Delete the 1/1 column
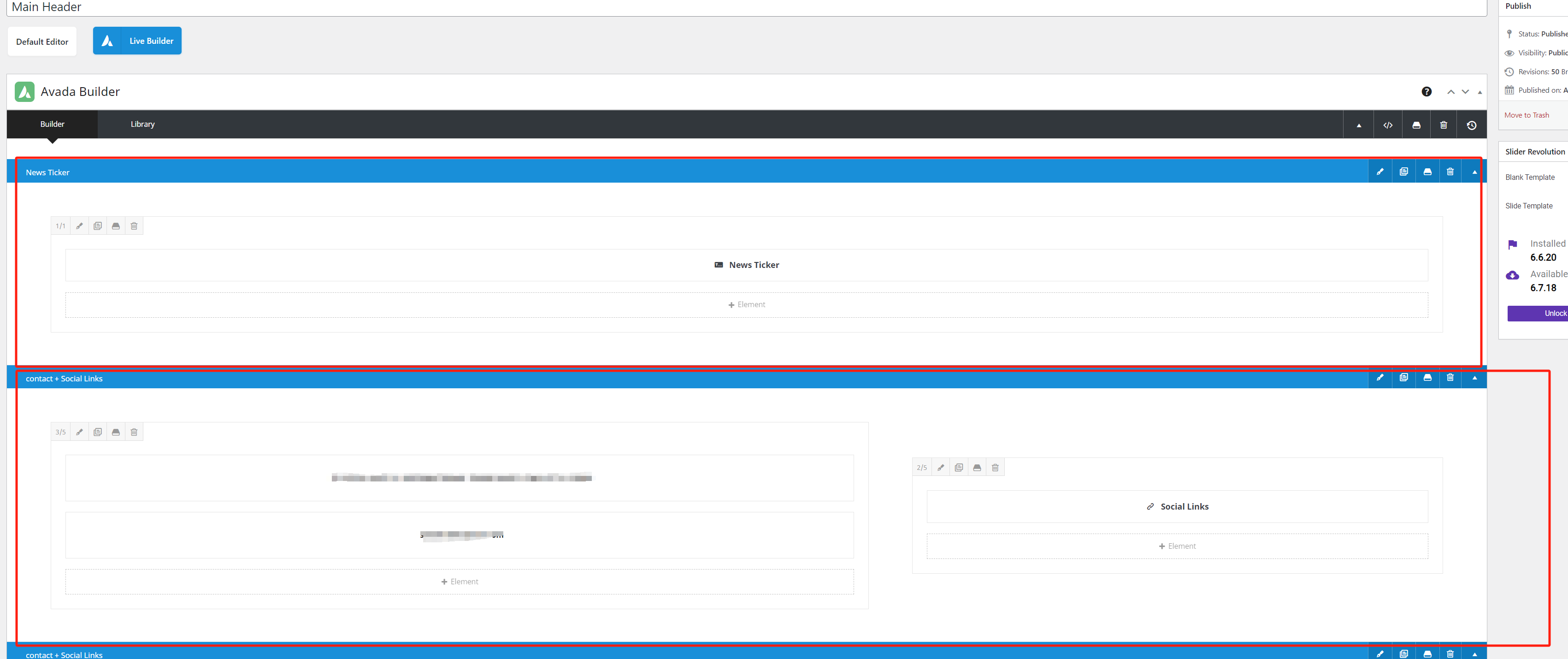 [134, 226]
